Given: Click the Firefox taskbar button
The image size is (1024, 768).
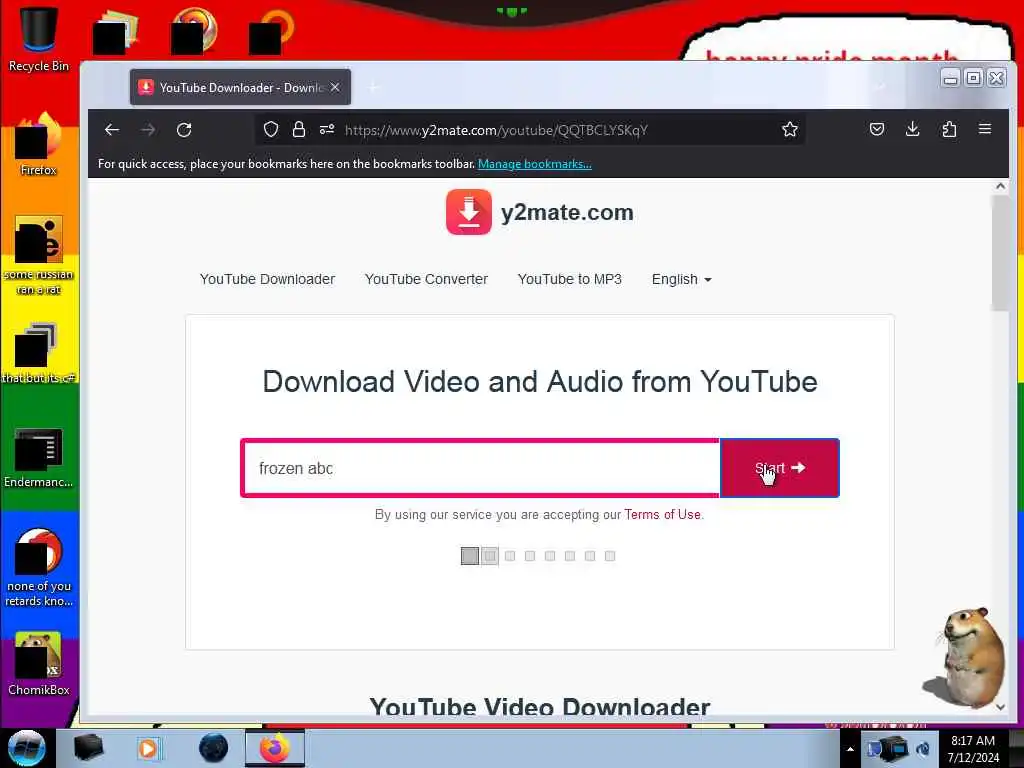Looking at the screenshot, I should coord(275,748).
